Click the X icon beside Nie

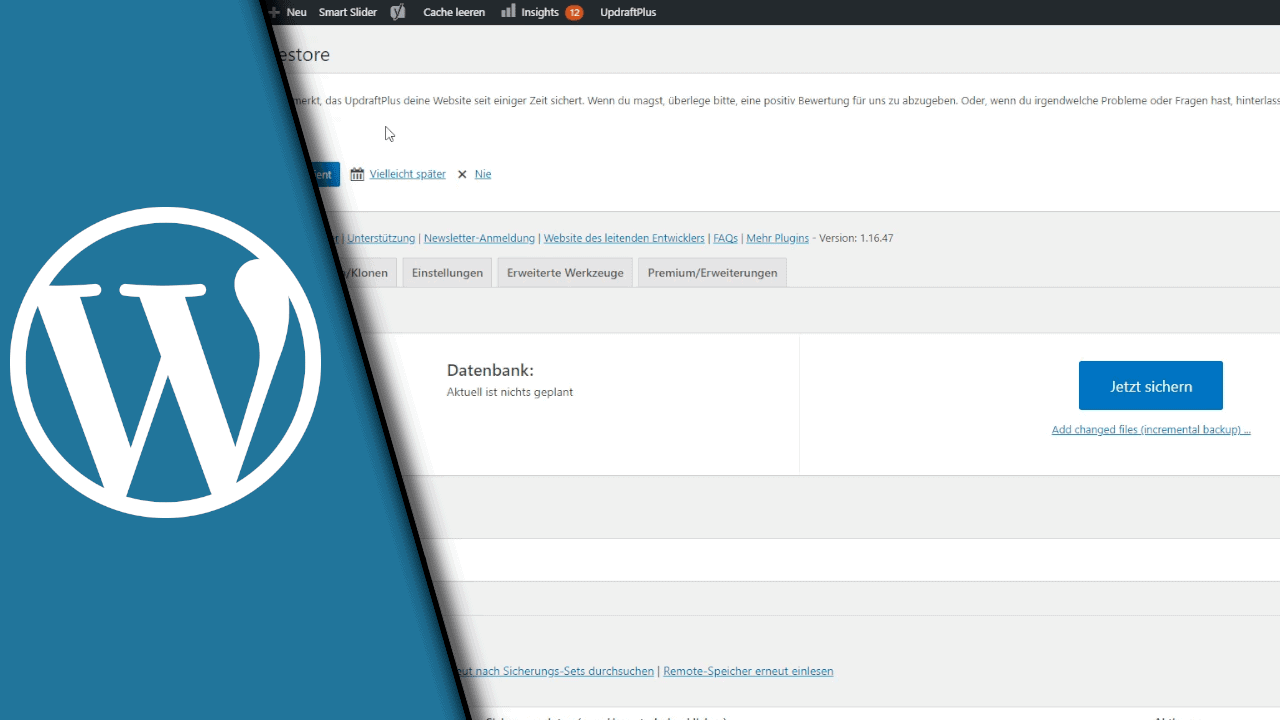(462, 174)
